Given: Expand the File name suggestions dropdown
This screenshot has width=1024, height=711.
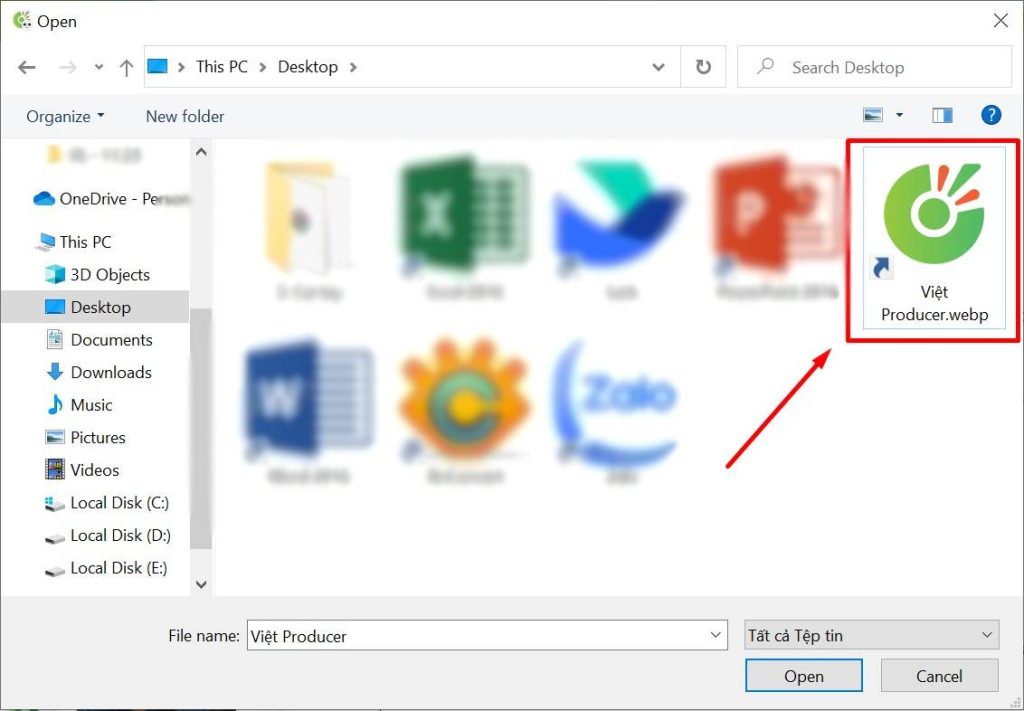Looking at the screenshot, I should (x=716, y=635).
